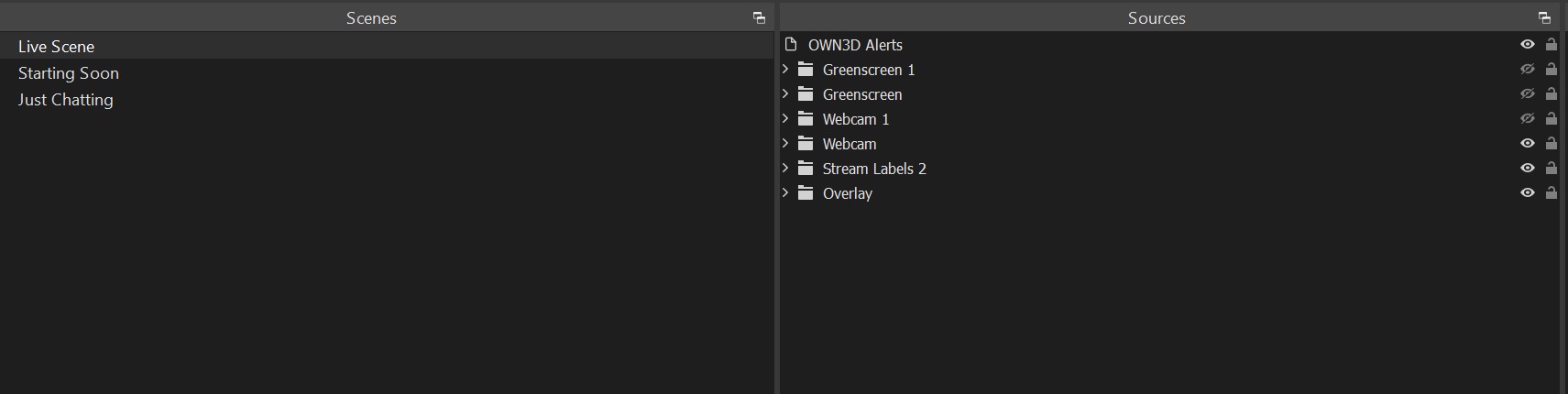Click the lock icon for OWN3D Alerts
1568x394 pixels.
coord(1551,45)
